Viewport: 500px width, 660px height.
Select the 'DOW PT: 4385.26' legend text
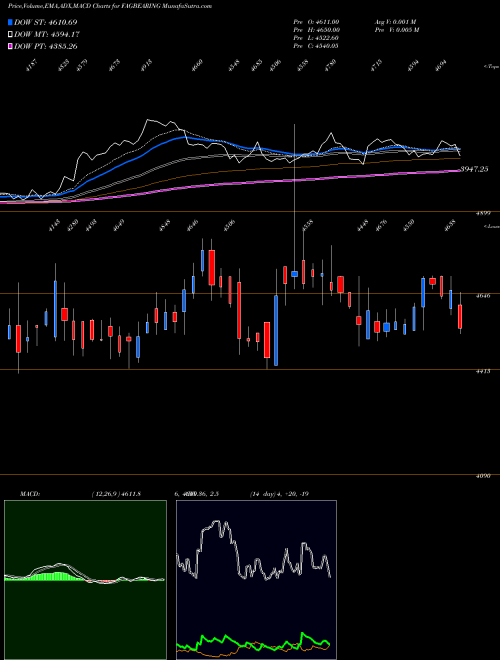(x=45, y=46)
